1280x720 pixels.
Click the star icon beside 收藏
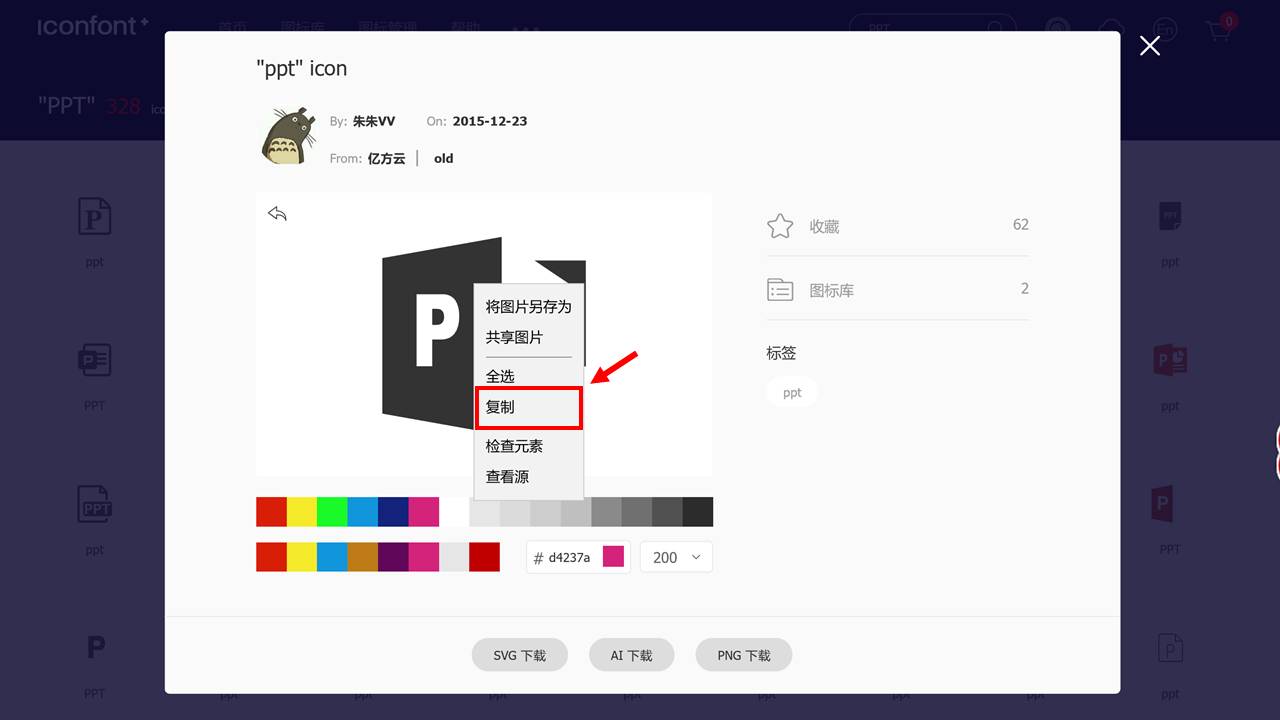click(x=780, y=226)
